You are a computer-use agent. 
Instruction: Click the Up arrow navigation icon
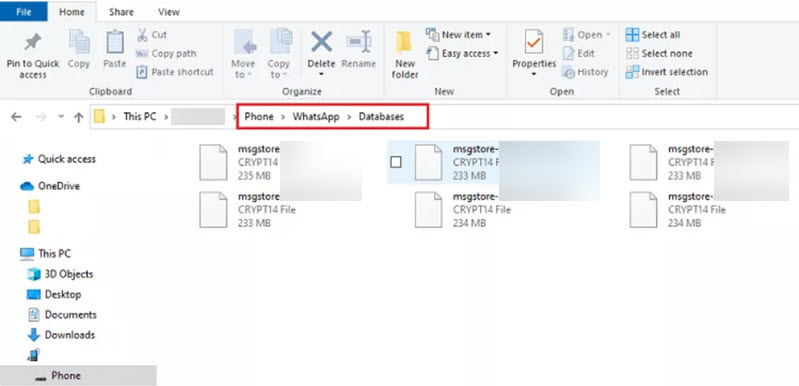click(78, 117)
